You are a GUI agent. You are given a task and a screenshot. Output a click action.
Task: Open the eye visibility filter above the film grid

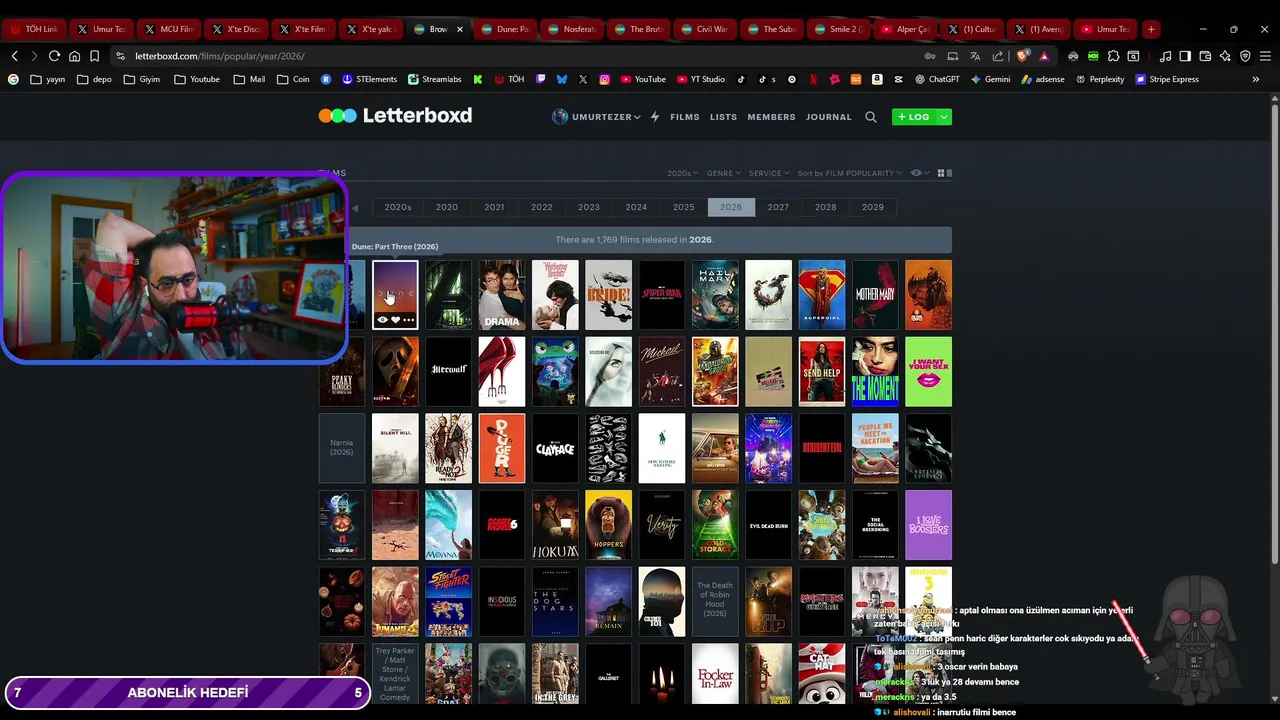[918, 173]
